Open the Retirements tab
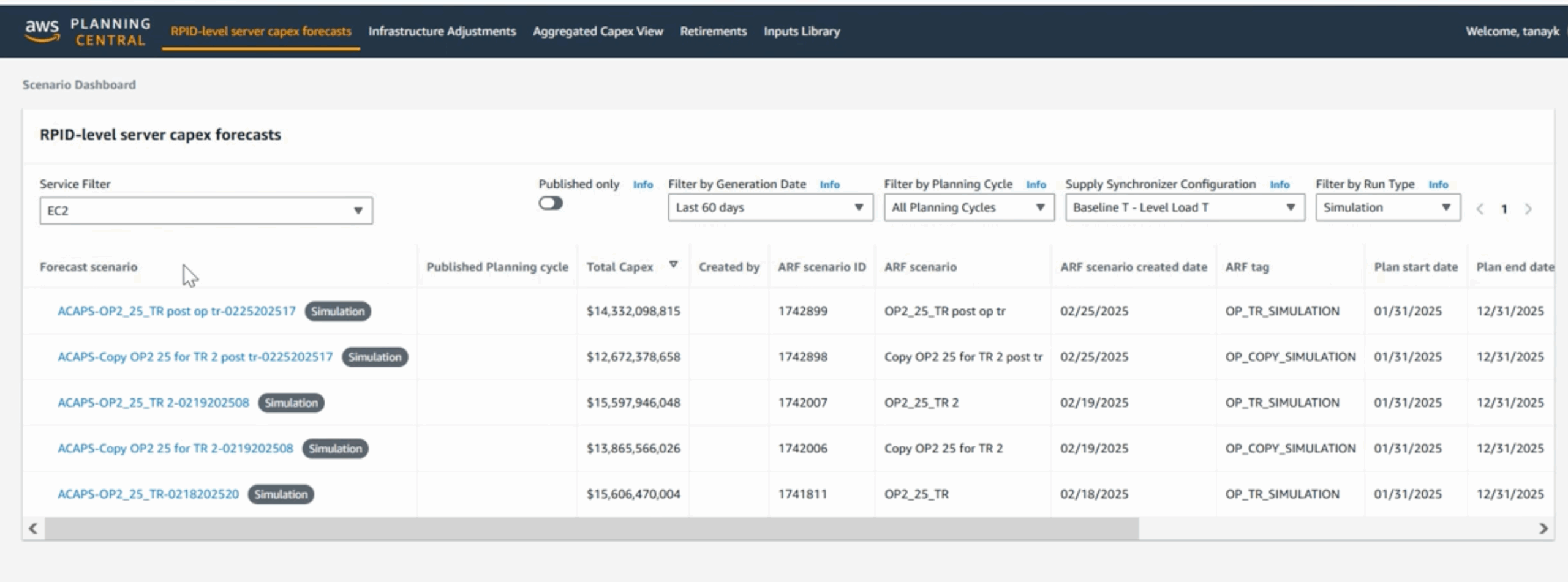This screenshot has height=582, width=1568. [x=713, y=31]
